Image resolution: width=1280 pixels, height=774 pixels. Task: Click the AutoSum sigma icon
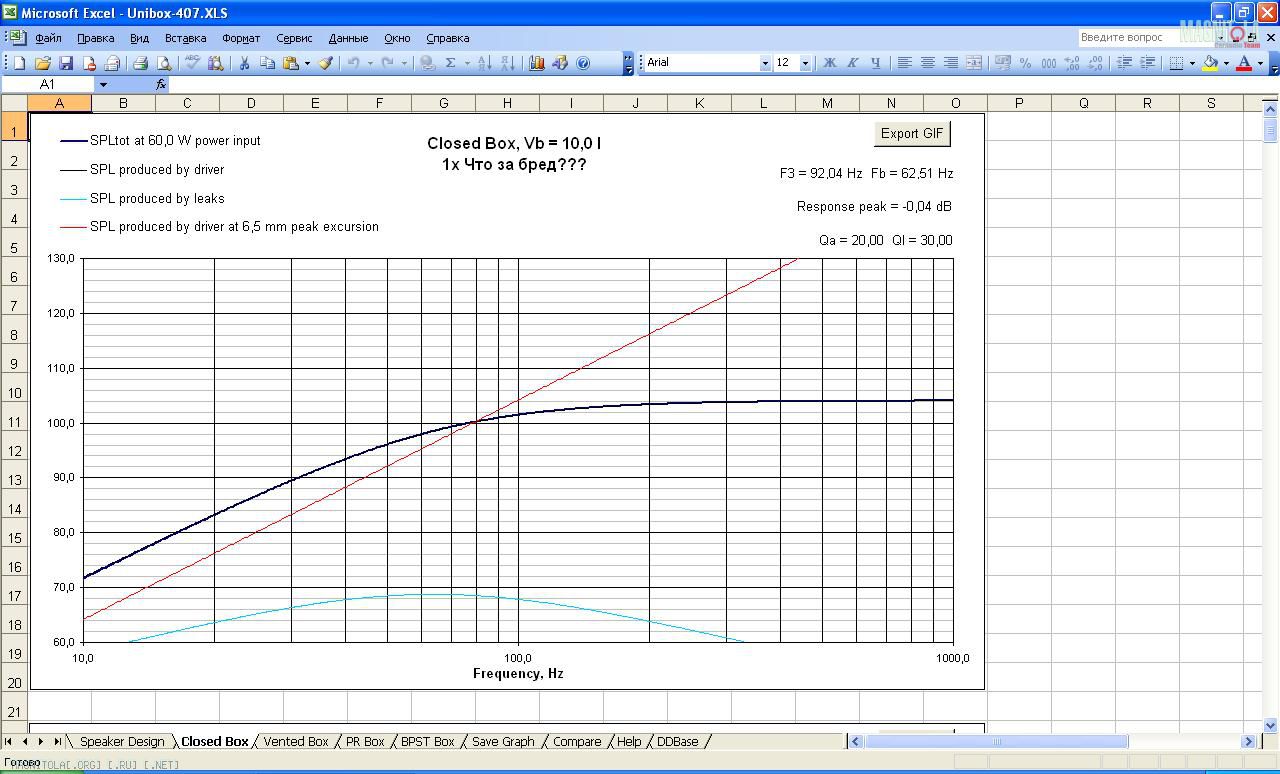(450, 63)
